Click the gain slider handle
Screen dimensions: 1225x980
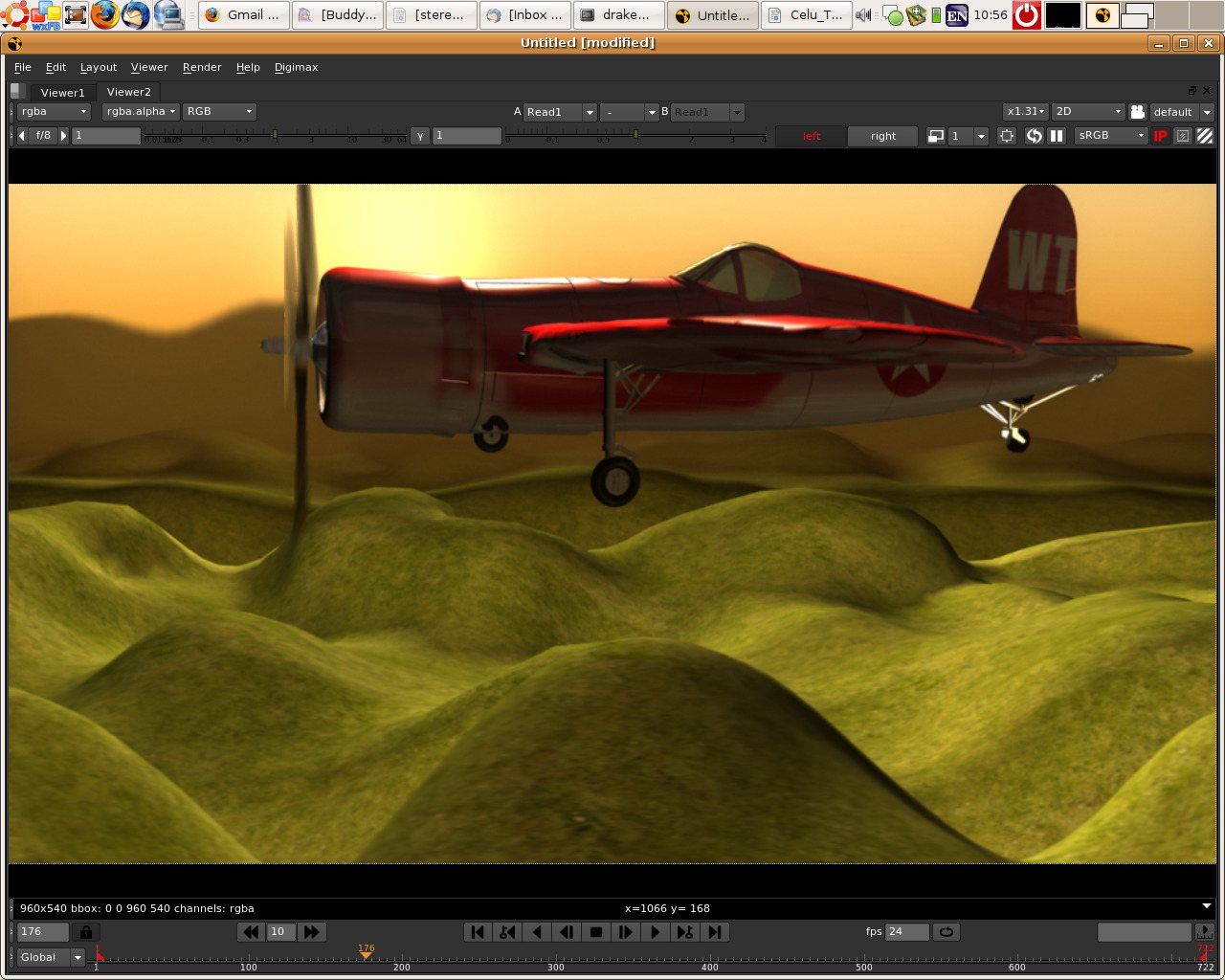point(276,135)
